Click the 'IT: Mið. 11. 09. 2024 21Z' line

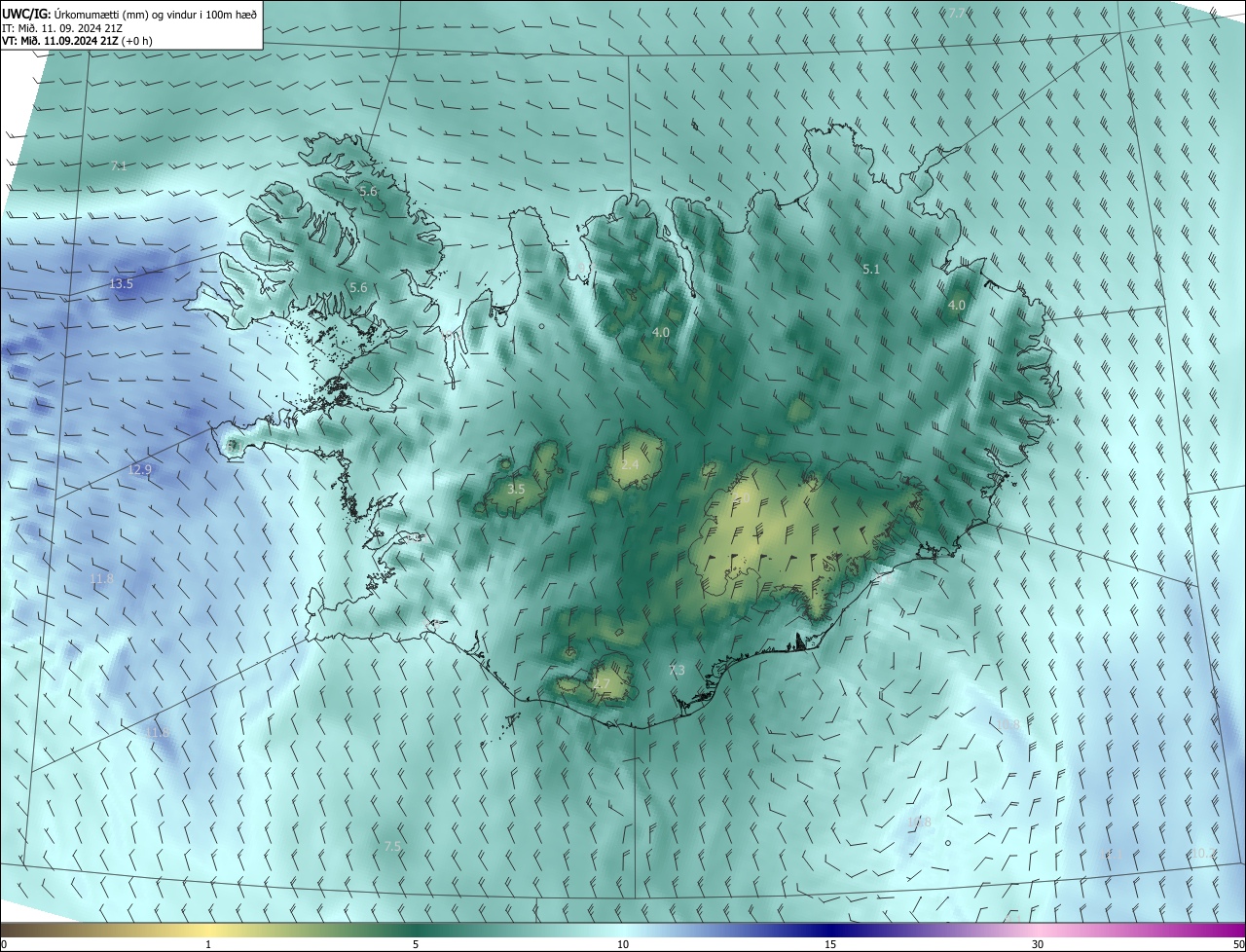coord(61,27)
